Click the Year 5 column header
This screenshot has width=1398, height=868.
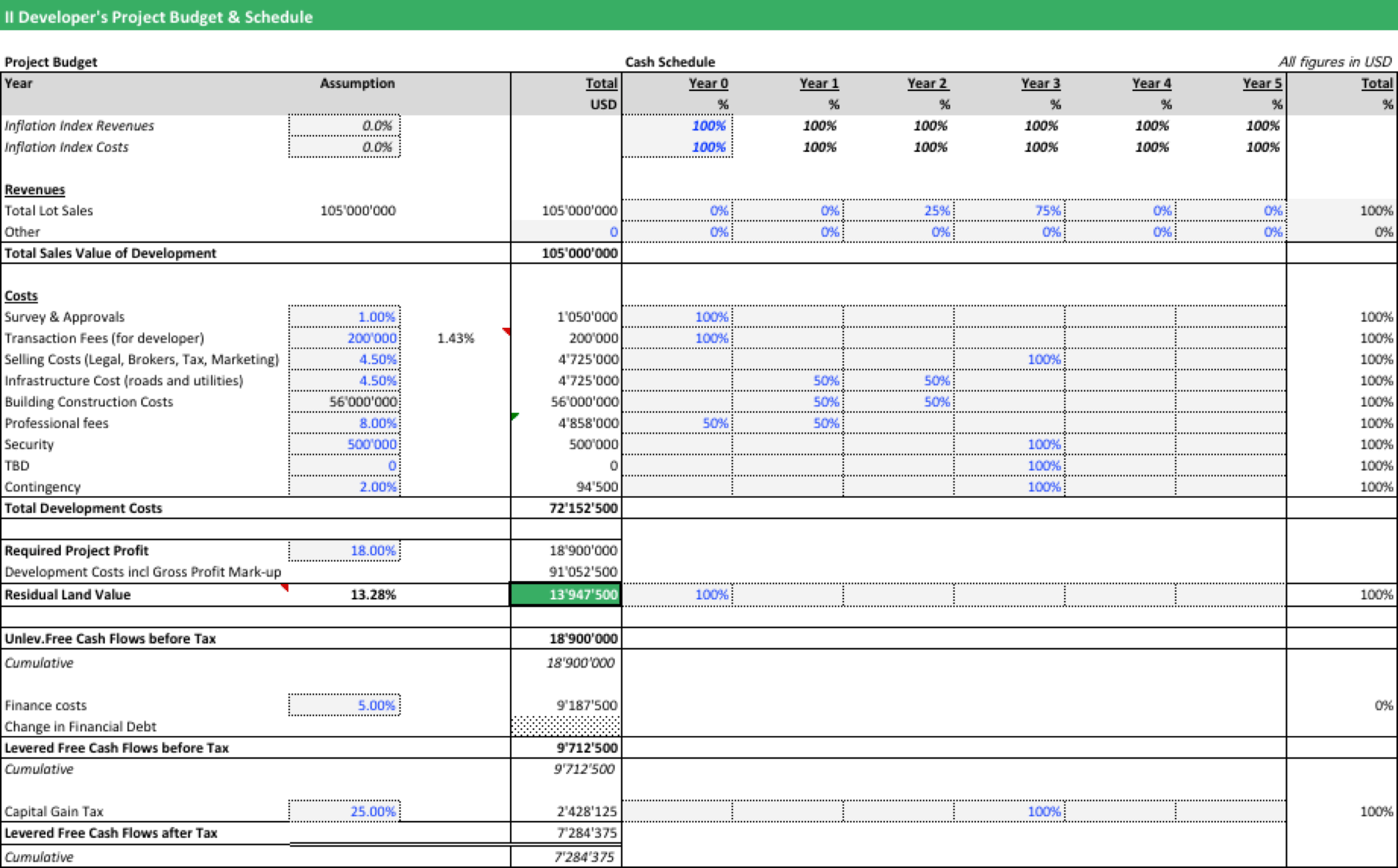(x=1262, y=83)
